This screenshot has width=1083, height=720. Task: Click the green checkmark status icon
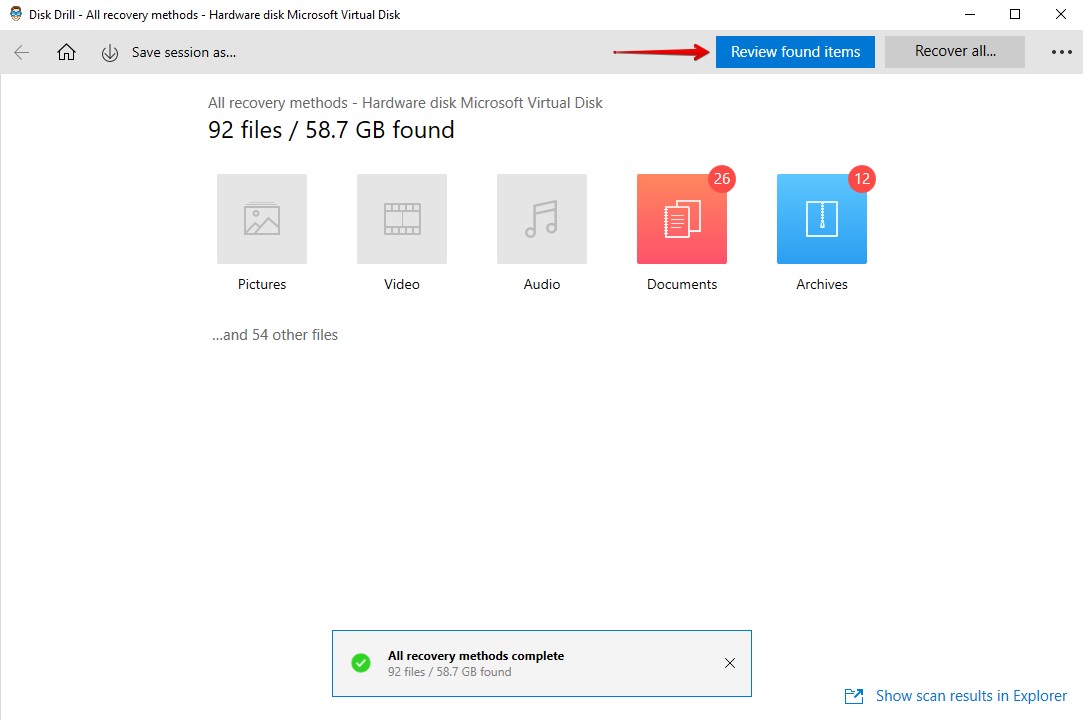coord(361,663)
